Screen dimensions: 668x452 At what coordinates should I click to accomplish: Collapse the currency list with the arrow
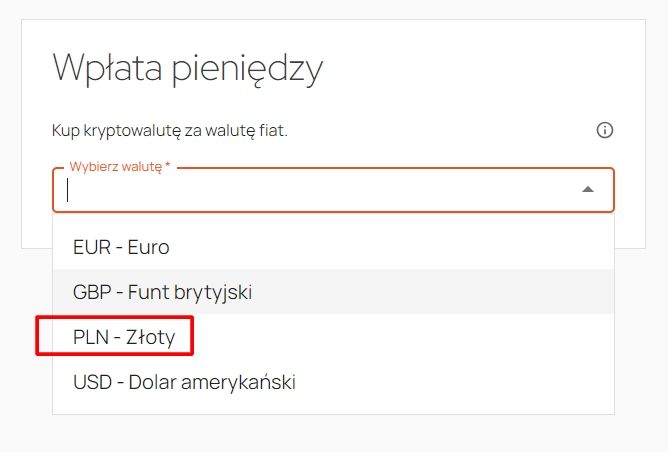(x=588, y=190)
